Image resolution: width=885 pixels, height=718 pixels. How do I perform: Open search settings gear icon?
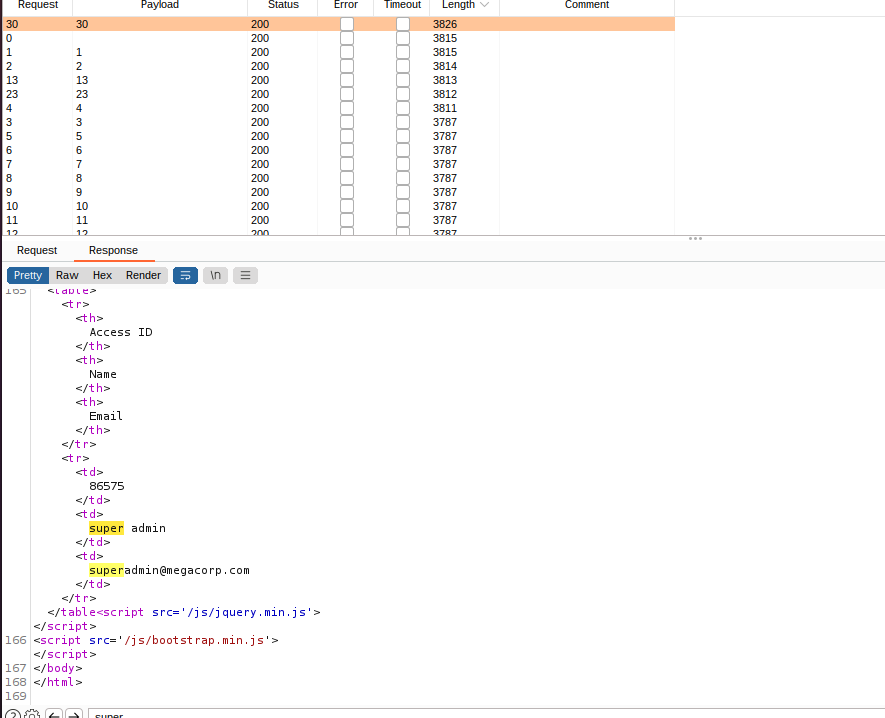click(x=32, y=715)
